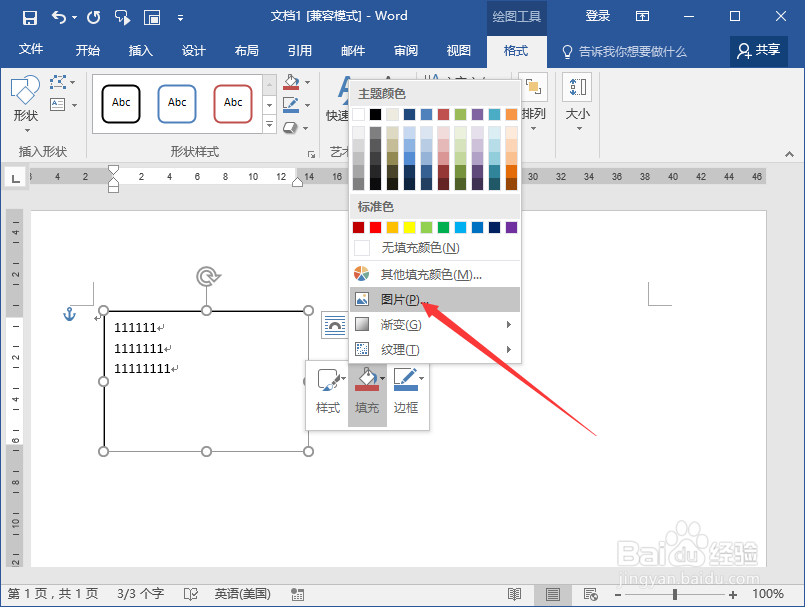Click the spelling check icon in status bar
Screen dimensions: 805x607
pyautogui.click(x=190, y=594)
